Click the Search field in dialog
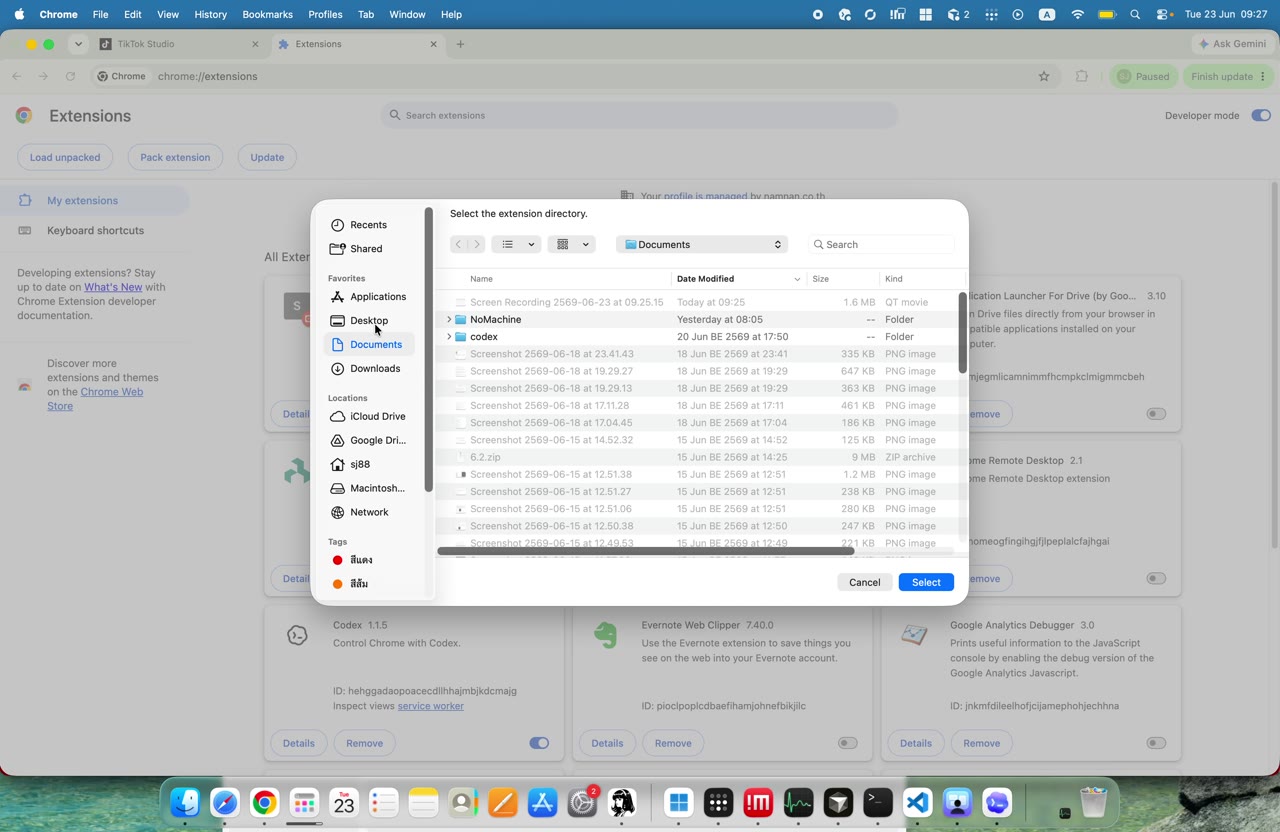Viewport: 1280px width, 832px height. (x=881, y=244)
